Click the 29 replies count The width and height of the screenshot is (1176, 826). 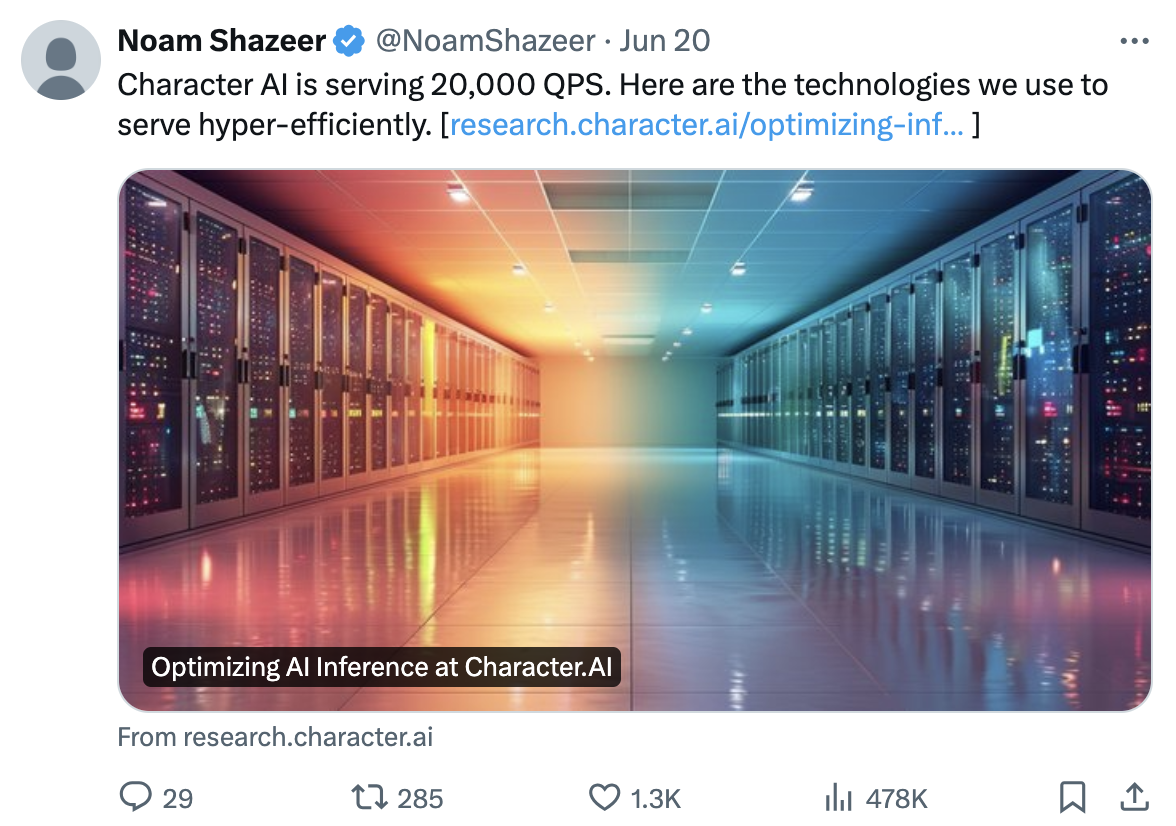(178, 798)
